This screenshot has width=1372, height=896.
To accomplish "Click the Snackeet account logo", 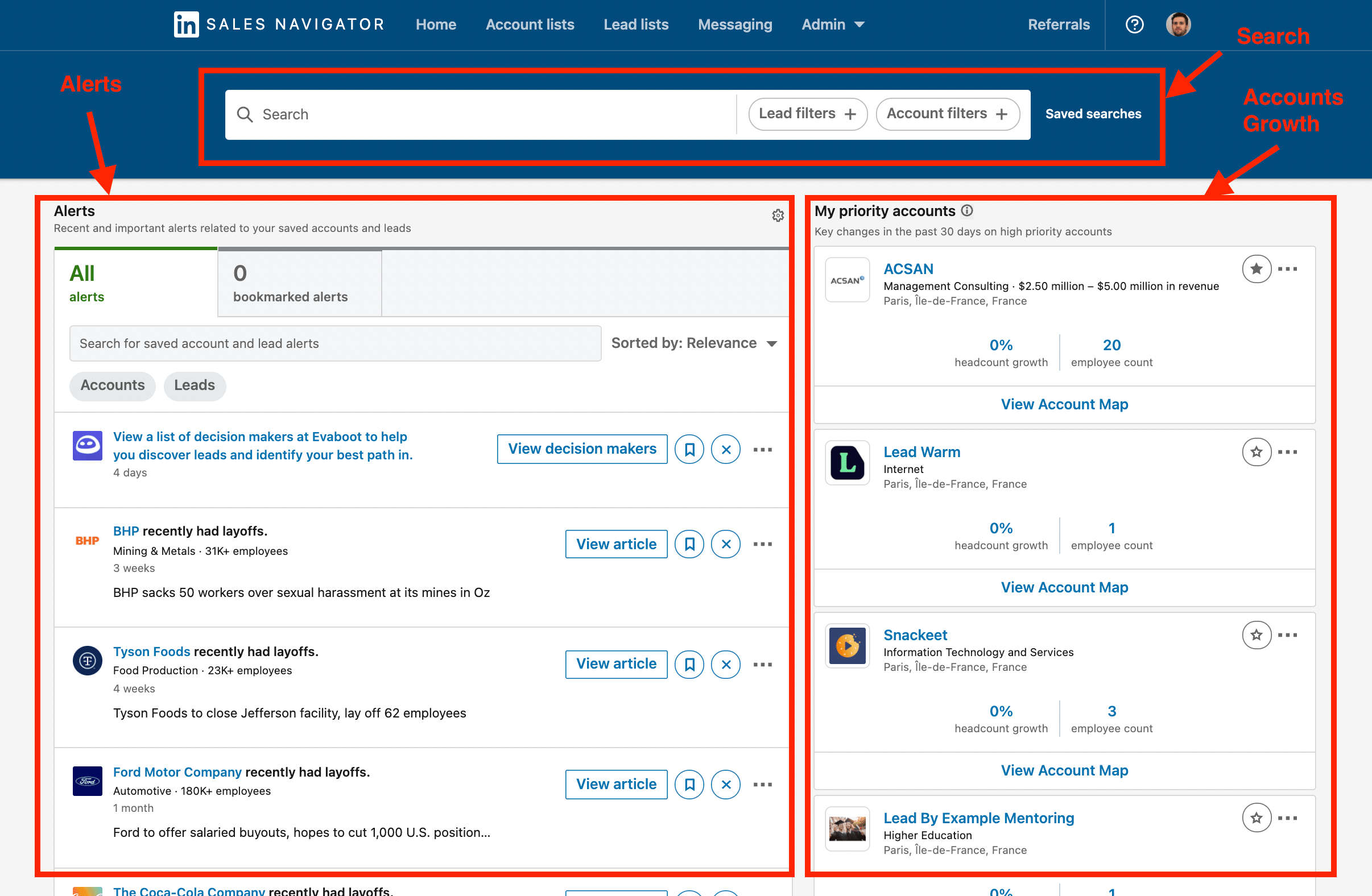I will (847, 646).
